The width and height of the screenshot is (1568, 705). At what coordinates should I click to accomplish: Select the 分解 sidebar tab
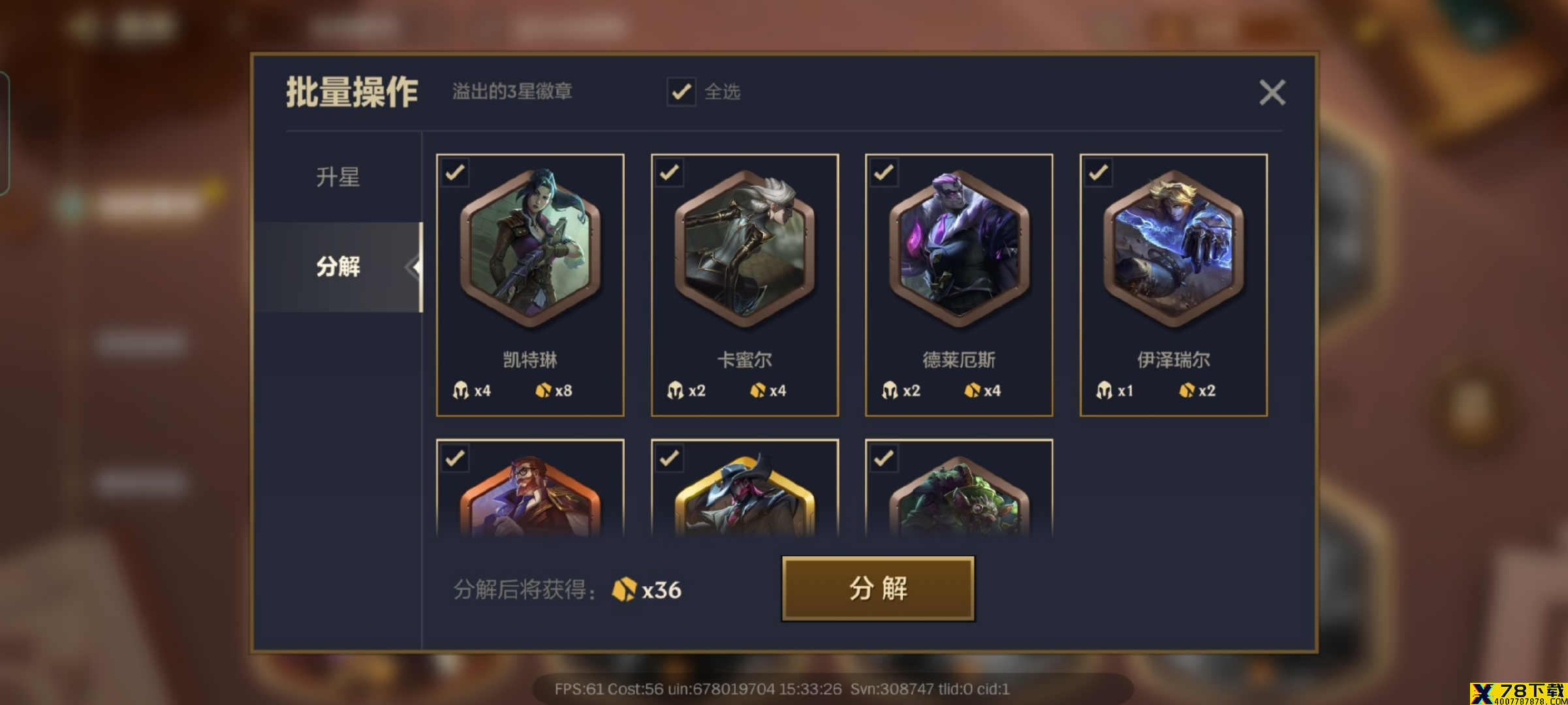click(338, 267)
